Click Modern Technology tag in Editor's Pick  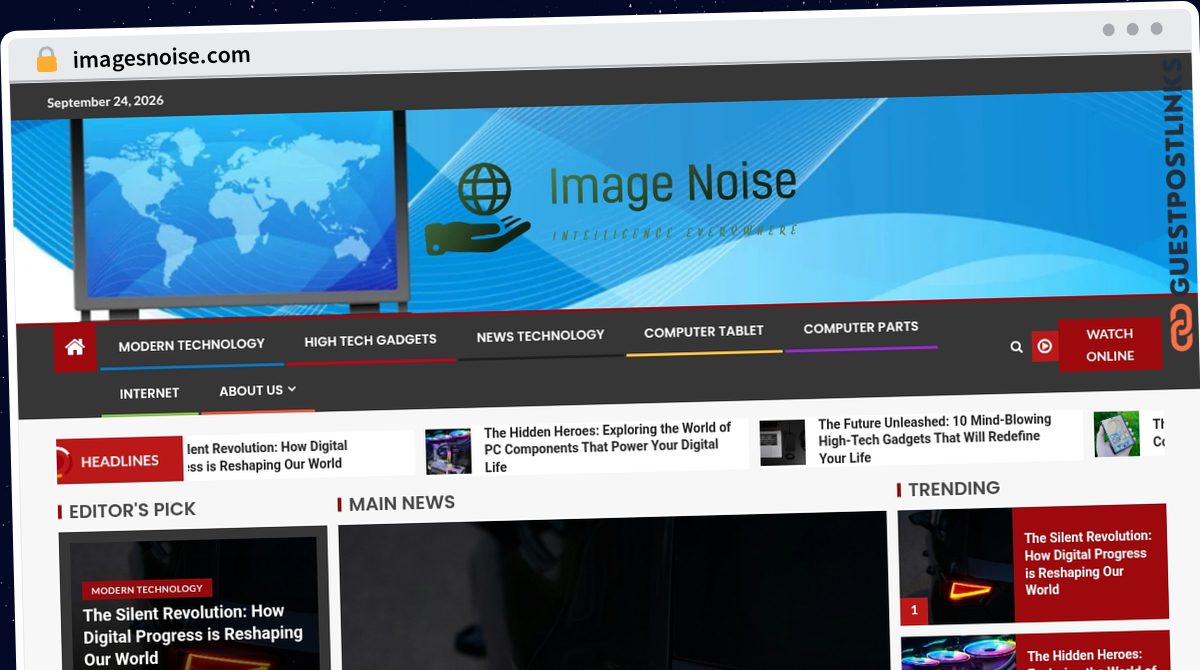[147, 589]
